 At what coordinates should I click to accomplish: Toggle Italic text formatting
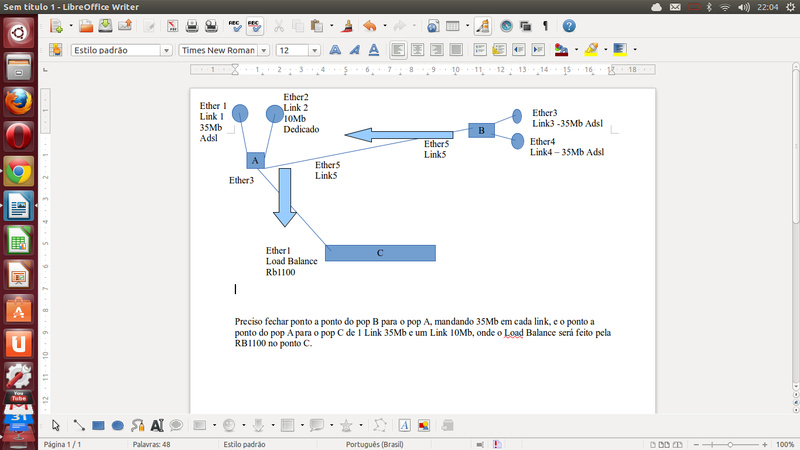(354, 49)
